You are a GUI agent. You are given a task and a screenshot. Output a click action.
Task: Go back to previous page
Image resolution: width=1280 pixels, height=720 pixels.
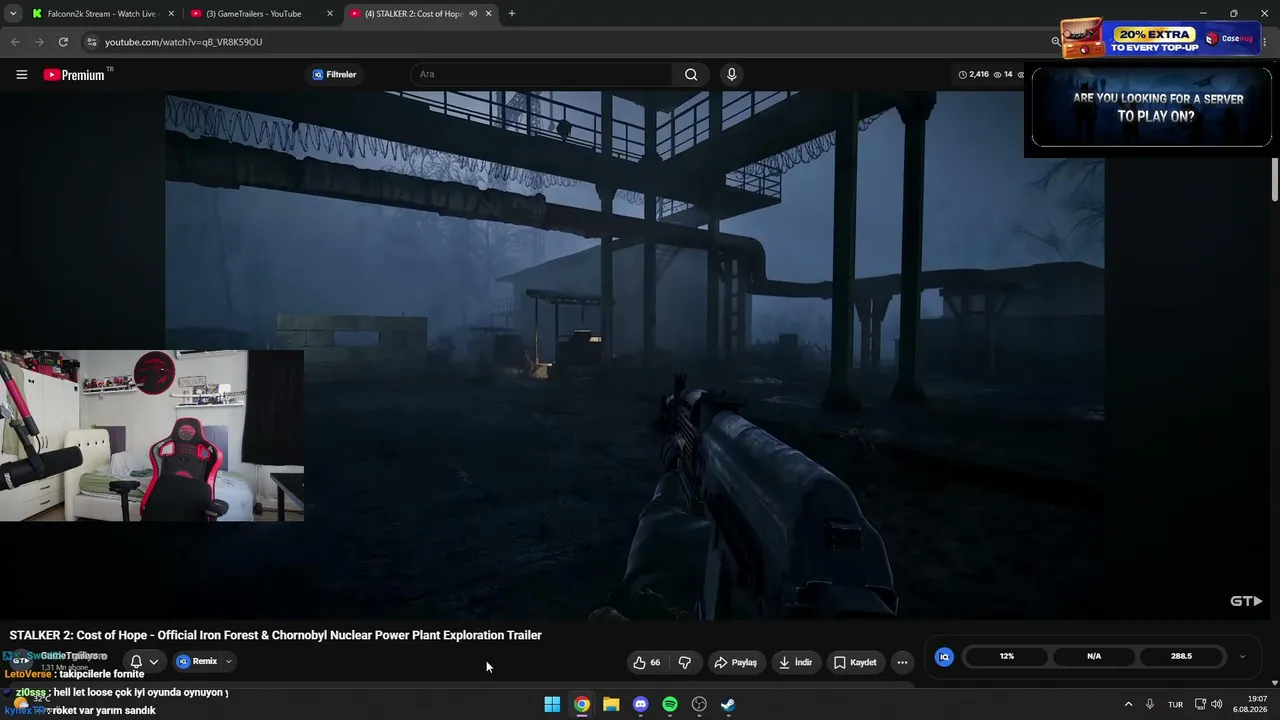(15, 42)
